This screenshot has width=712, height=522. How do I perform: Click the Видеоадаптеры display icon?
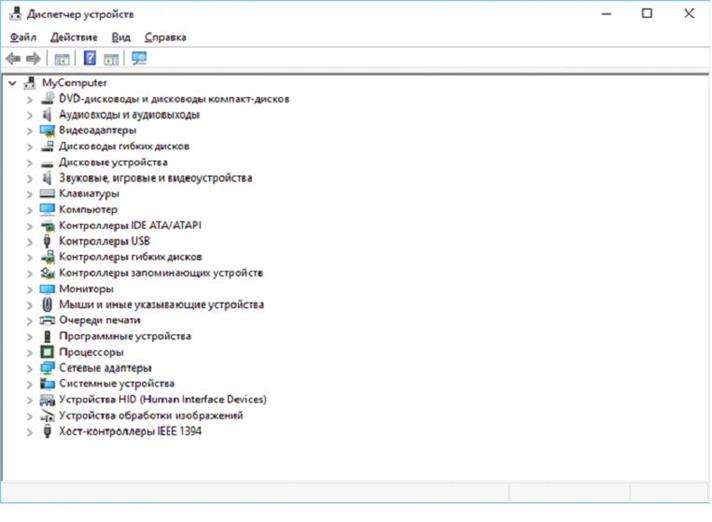tap(47, 130)
